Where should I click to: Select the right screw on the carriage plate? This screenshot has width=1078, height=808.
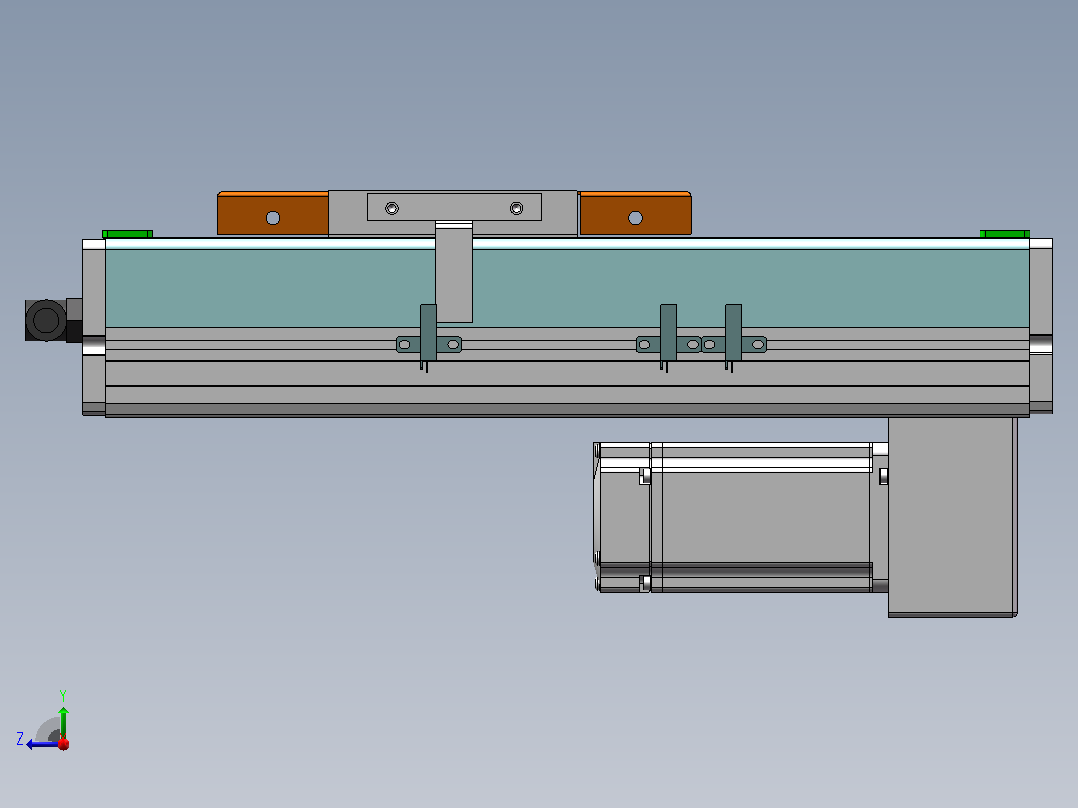pos(516,208)
